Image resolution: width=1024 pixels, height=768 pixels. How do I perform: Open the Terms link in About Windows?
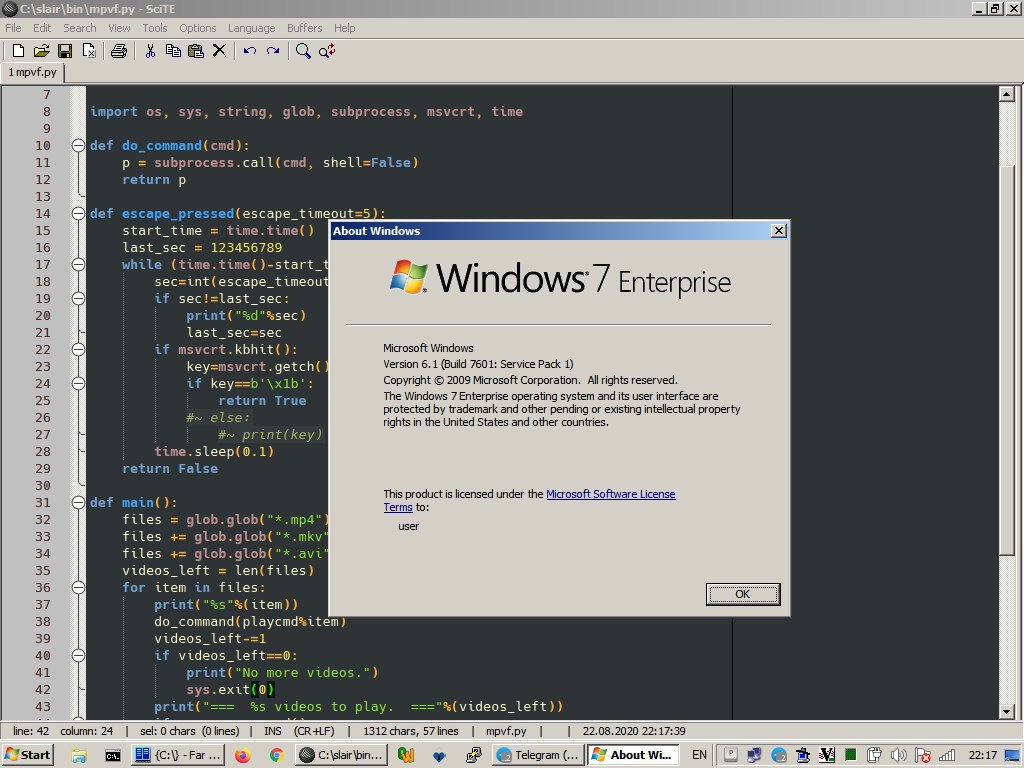pyautogui.click(x=398, y=507)
